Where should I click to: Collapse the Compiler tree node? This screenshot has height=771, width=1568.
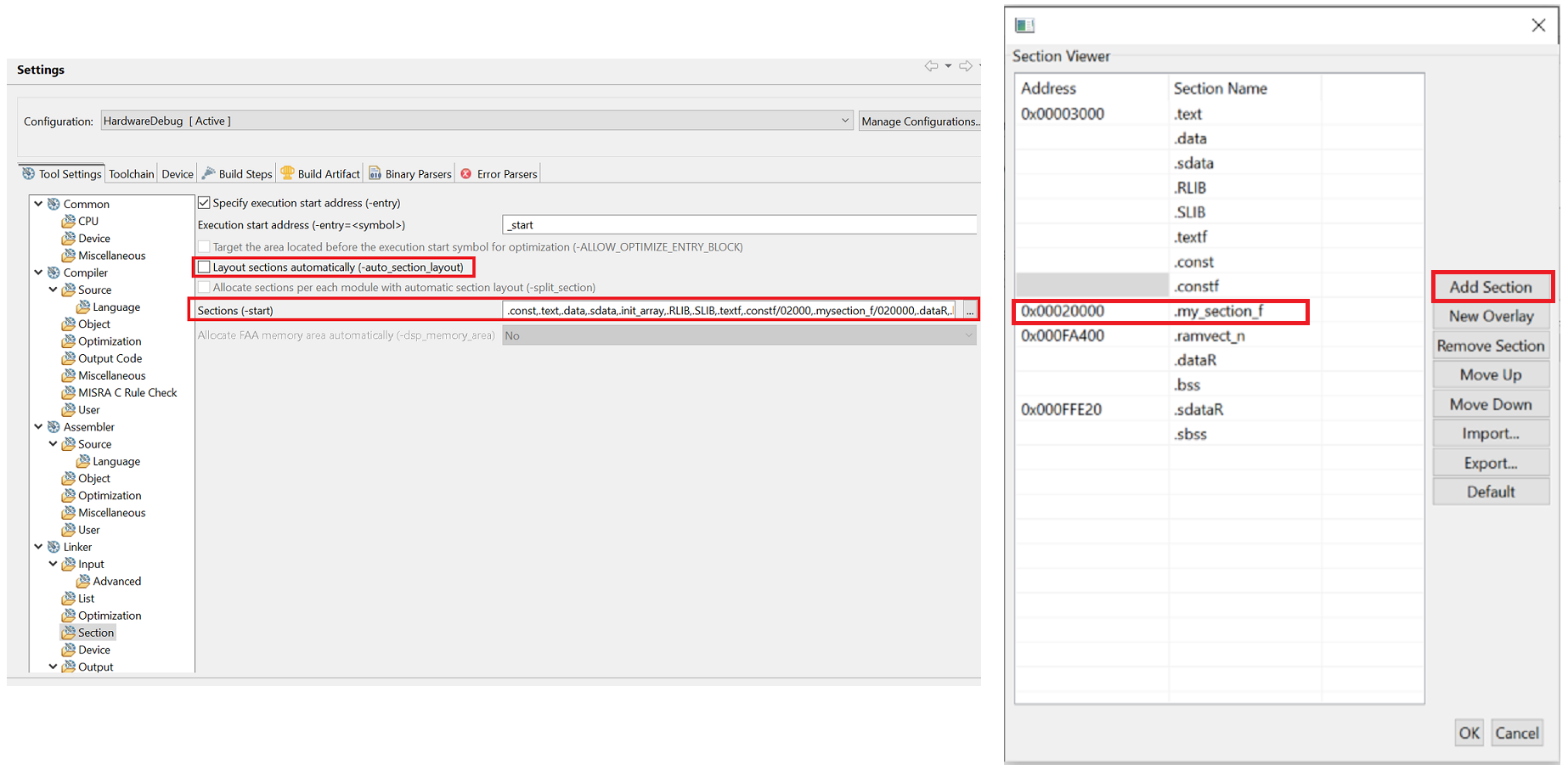(38, 273)
